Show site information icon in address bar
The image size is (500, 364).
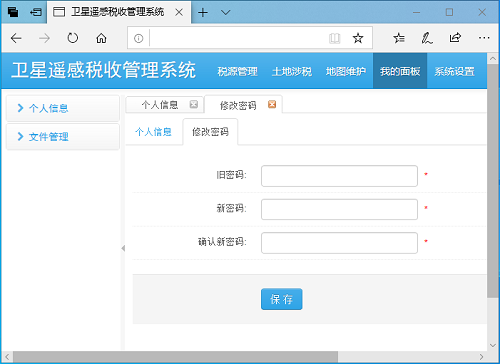point(138,38)
